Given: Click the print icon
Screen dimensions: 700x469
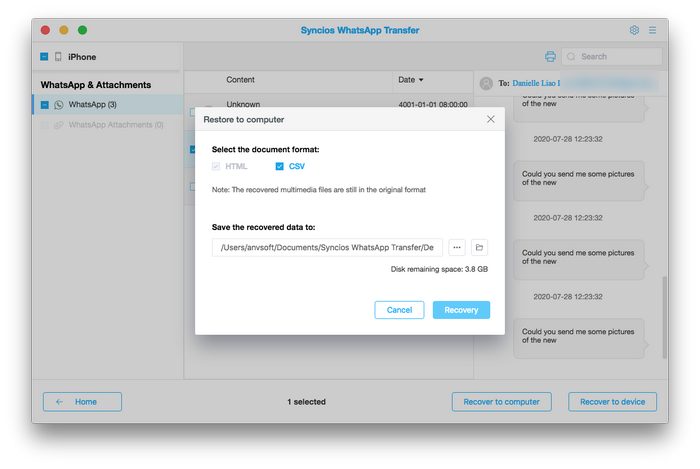Looking at the screenshot, I should [550, 56].
